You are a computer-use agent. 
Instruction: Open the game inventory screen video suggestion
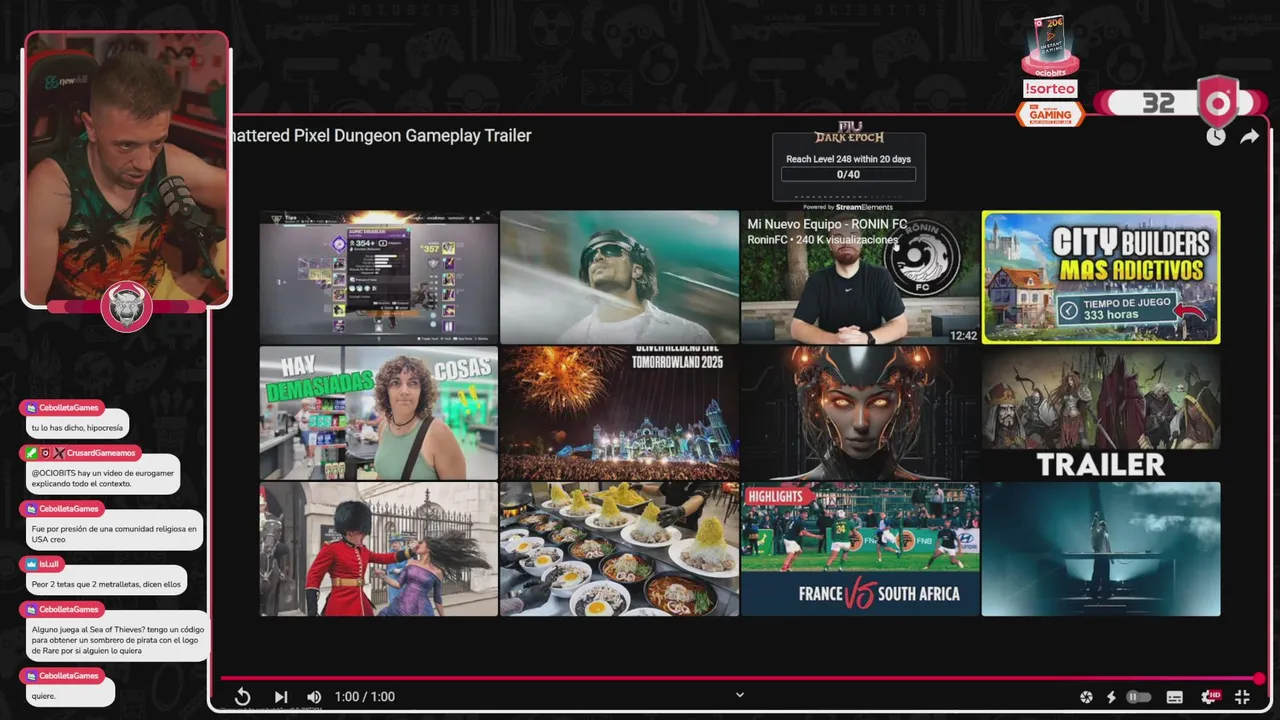pyautogui.click(x=378, y=277)
